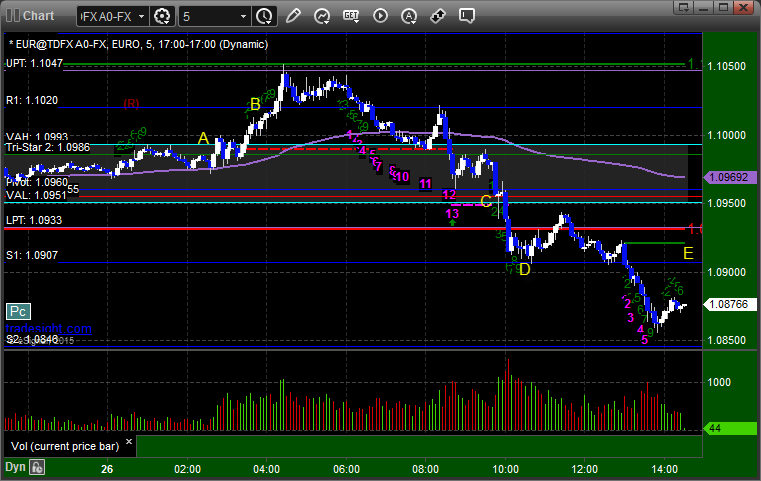Expand the 5 interval dropdown
761x481 pixels.
coord(243,17)
